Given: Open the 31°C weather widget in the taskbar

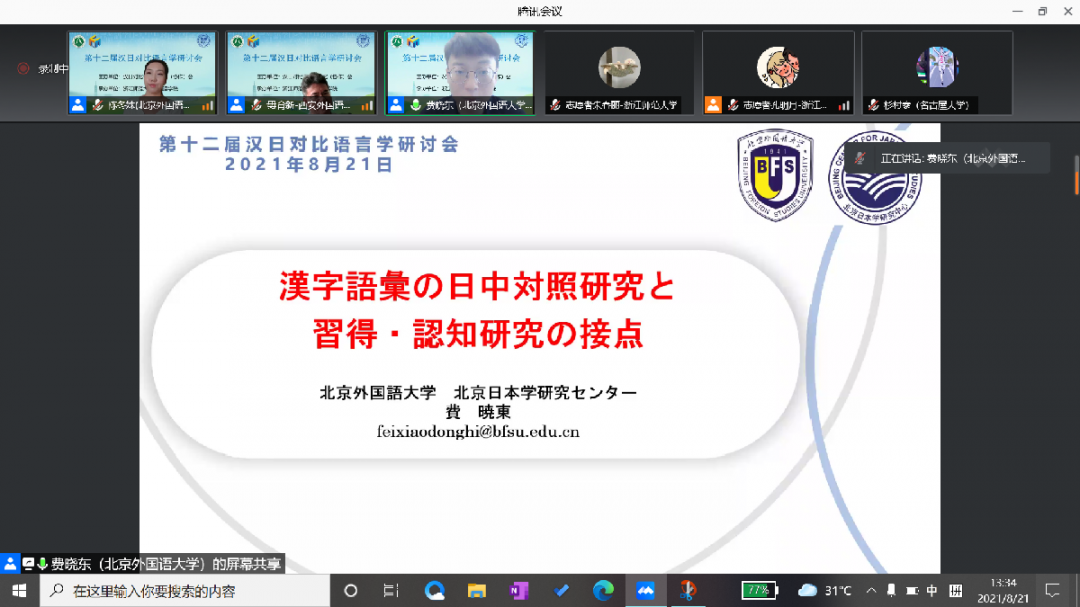Looking at the screenshot, I should (x=824, y=590).
